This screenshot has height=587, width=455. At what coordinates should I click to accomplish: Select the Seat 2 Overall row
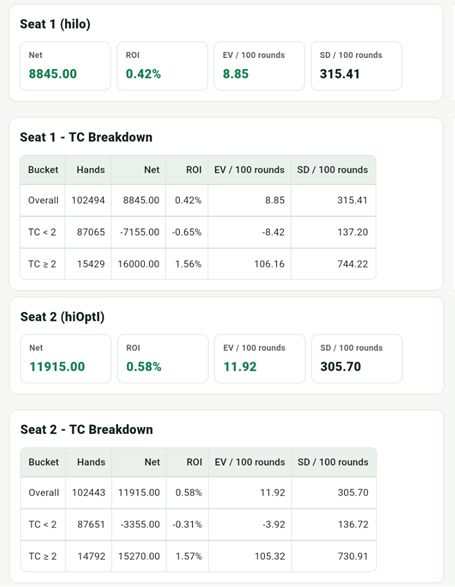click(198, 493)
